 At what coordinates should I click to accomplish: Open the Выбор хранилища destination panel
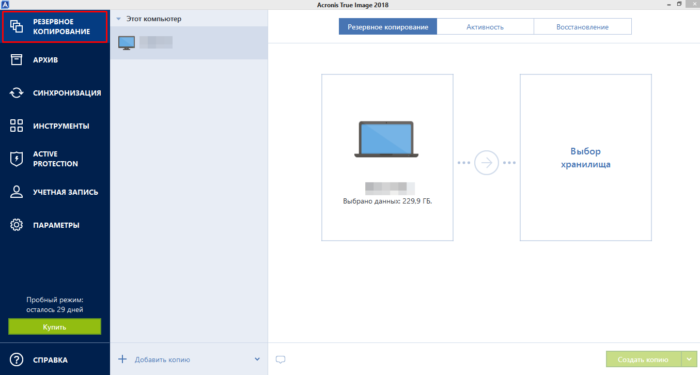586,158
